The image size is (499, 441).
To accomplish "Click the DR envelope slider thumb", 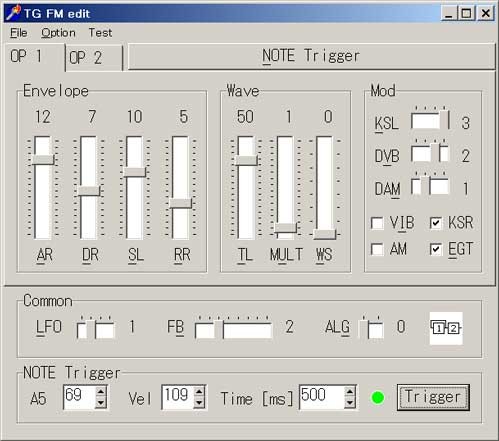I will point(89,191).
